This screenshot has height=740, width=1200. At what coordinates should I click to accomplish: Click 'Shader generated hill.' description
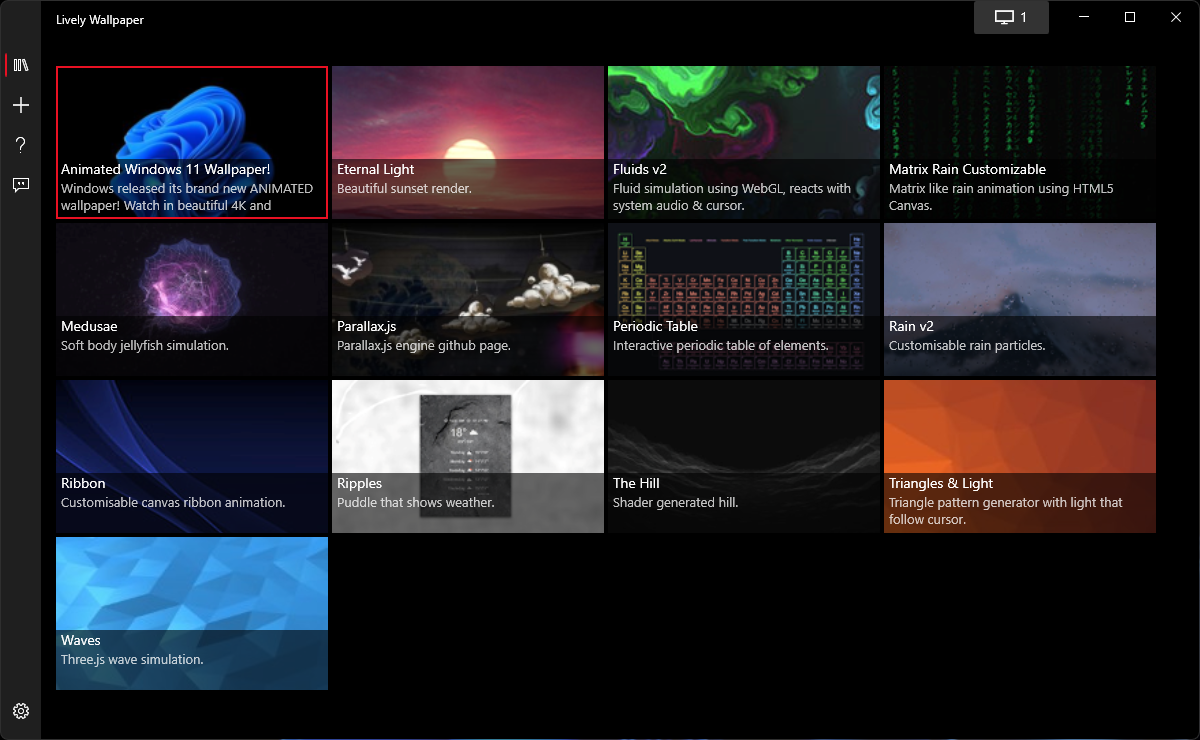point(676,502)
